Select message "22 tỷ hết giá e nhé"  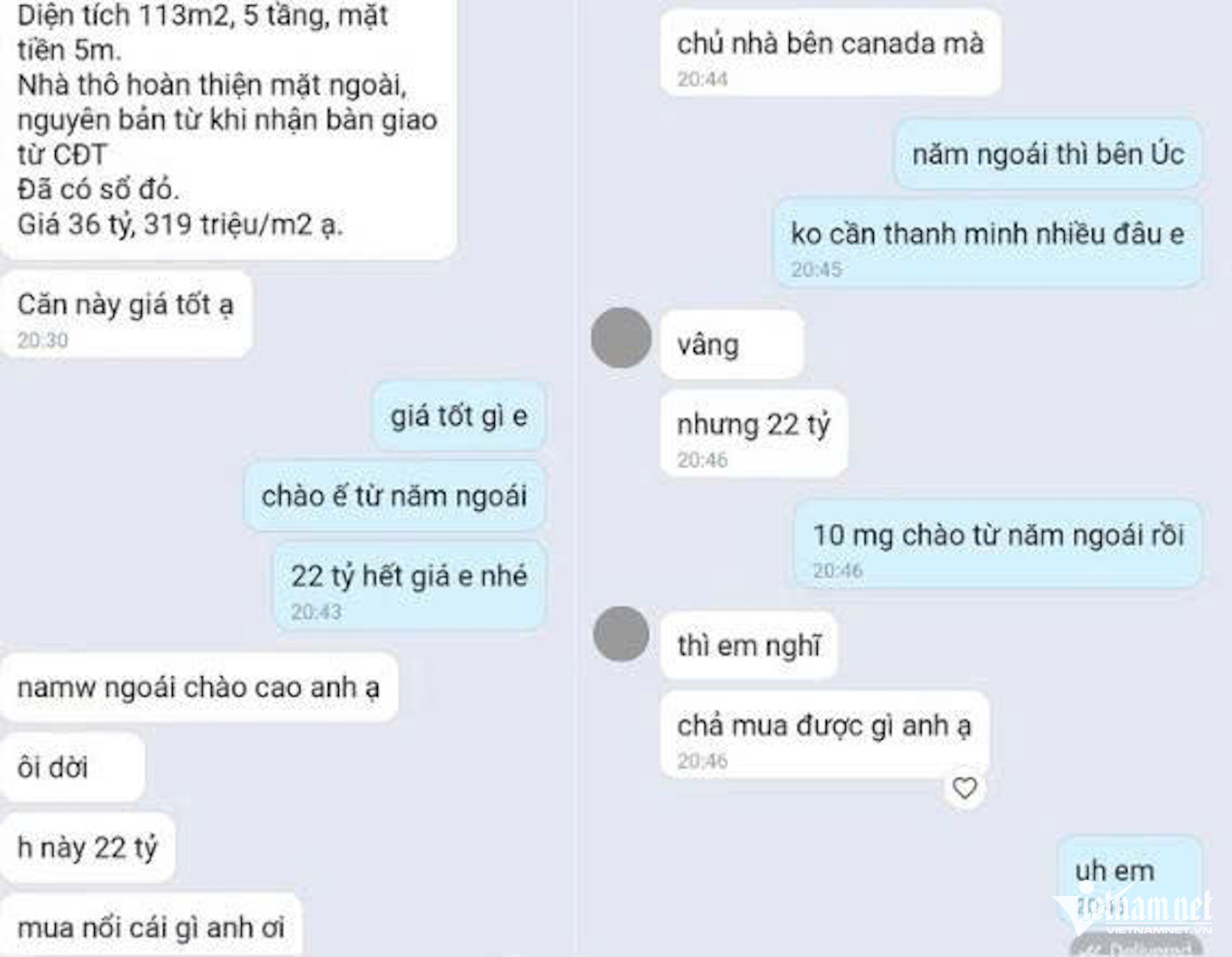(x=409, y=585)
